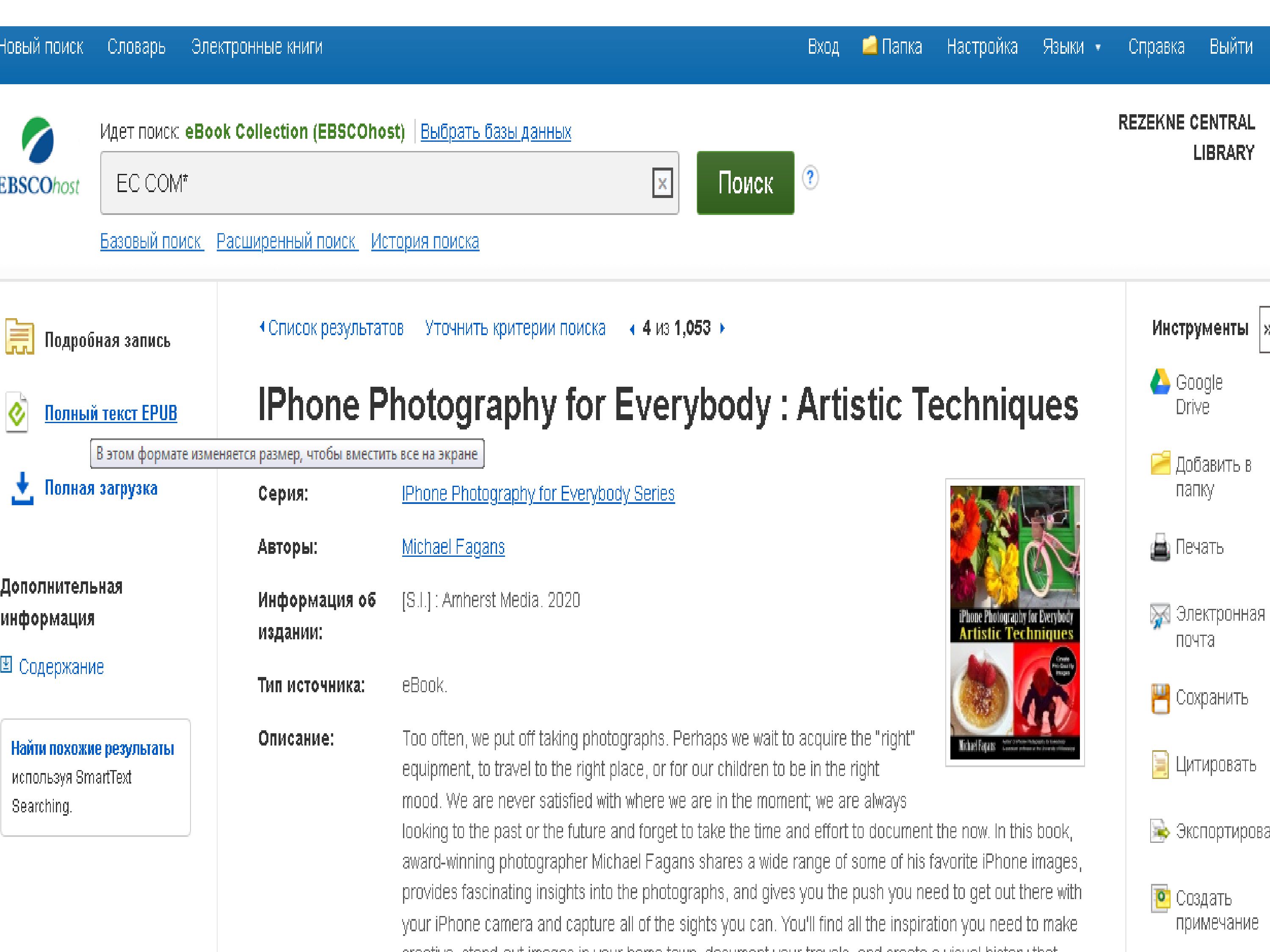This screenshot has width=1270, height=952.
Task: Click the Google Drive icon
Action: coord(1160,382)
